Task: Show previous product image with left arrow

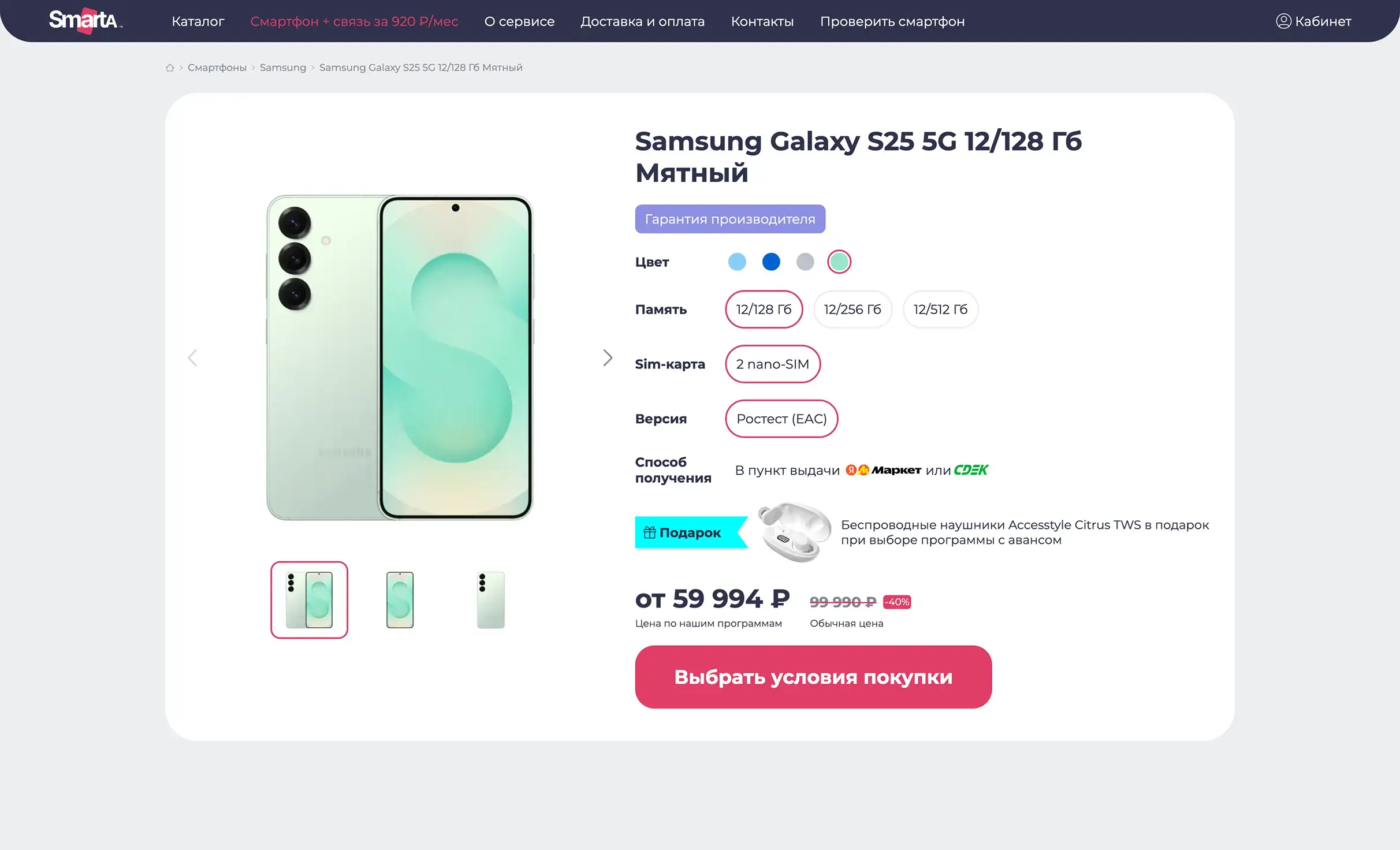Action: tap(193, 357)
